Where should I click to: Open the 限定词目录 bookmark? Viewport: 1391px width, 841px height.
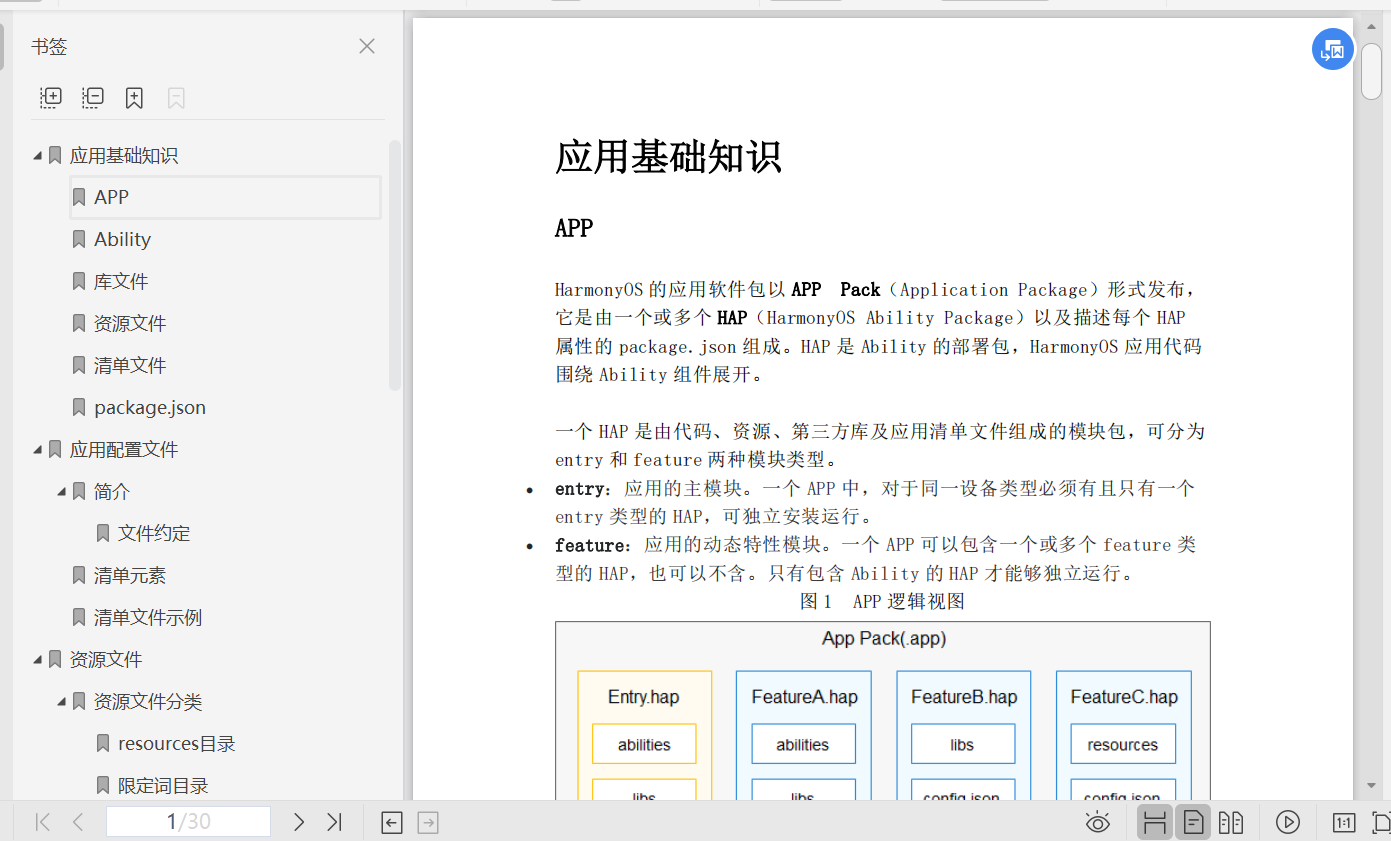tap(163, 785)
